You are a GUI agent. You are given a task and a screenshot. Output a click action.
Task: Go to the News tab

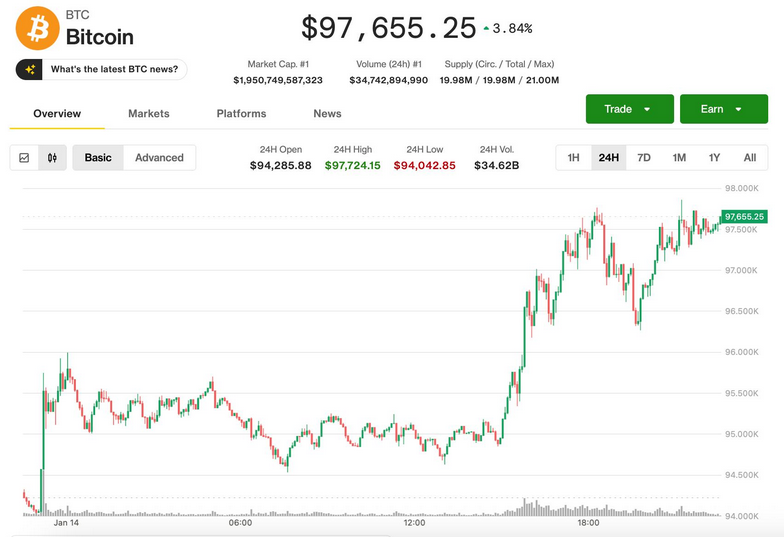pyautogui.click(x=327, y=114)
